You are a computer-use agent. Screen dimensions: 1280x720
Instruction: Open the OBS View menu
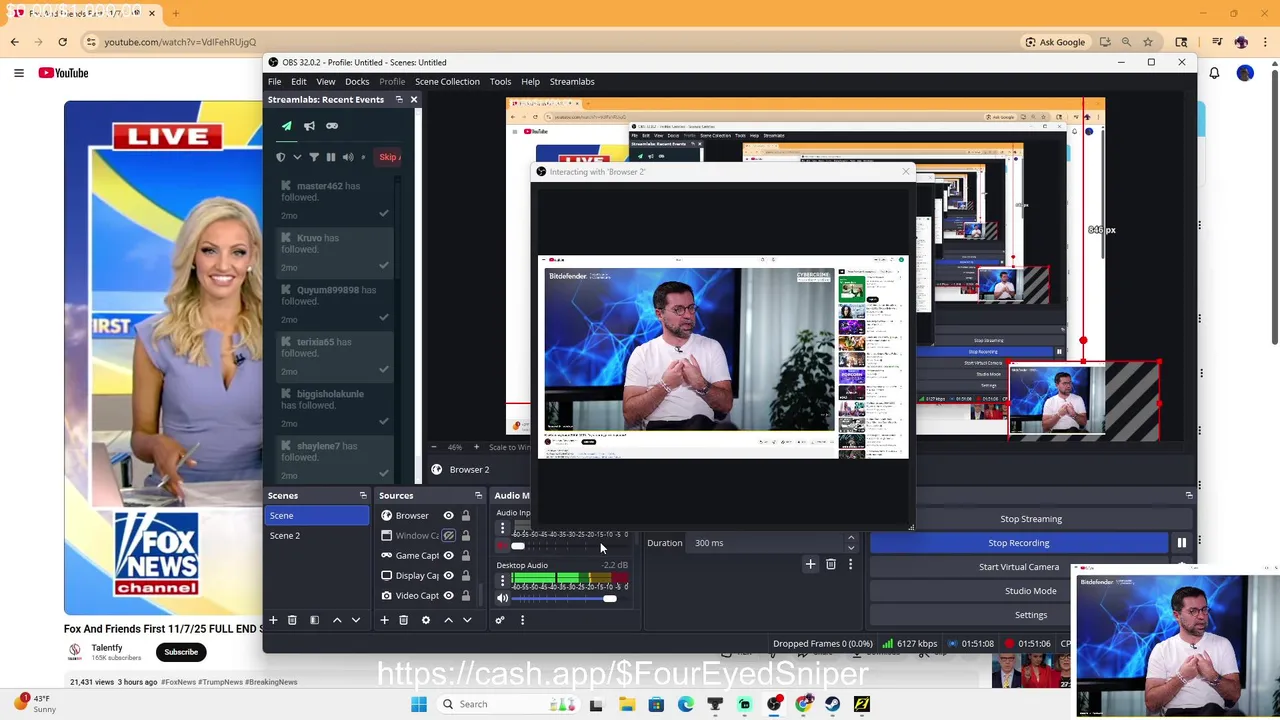tap(326, 82)
